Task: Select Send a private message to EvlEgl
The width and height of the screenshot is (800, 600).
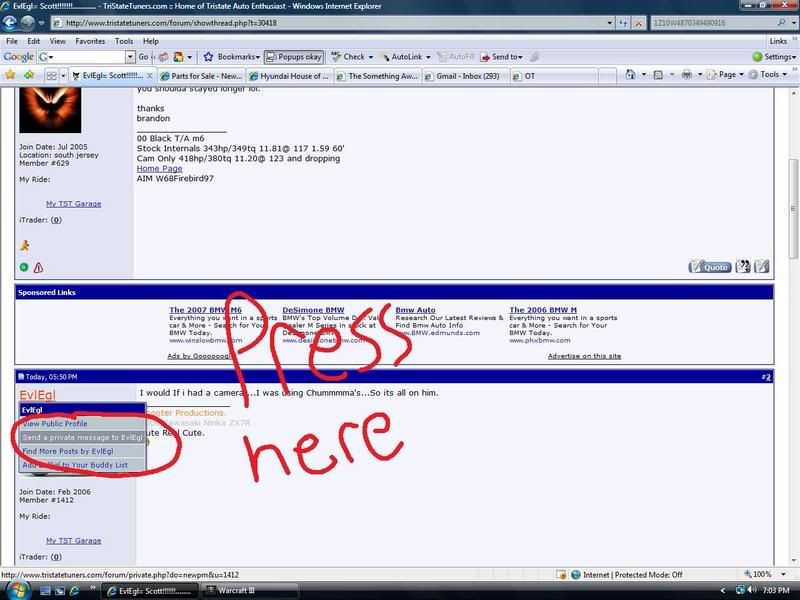Action: coord(82,437)
